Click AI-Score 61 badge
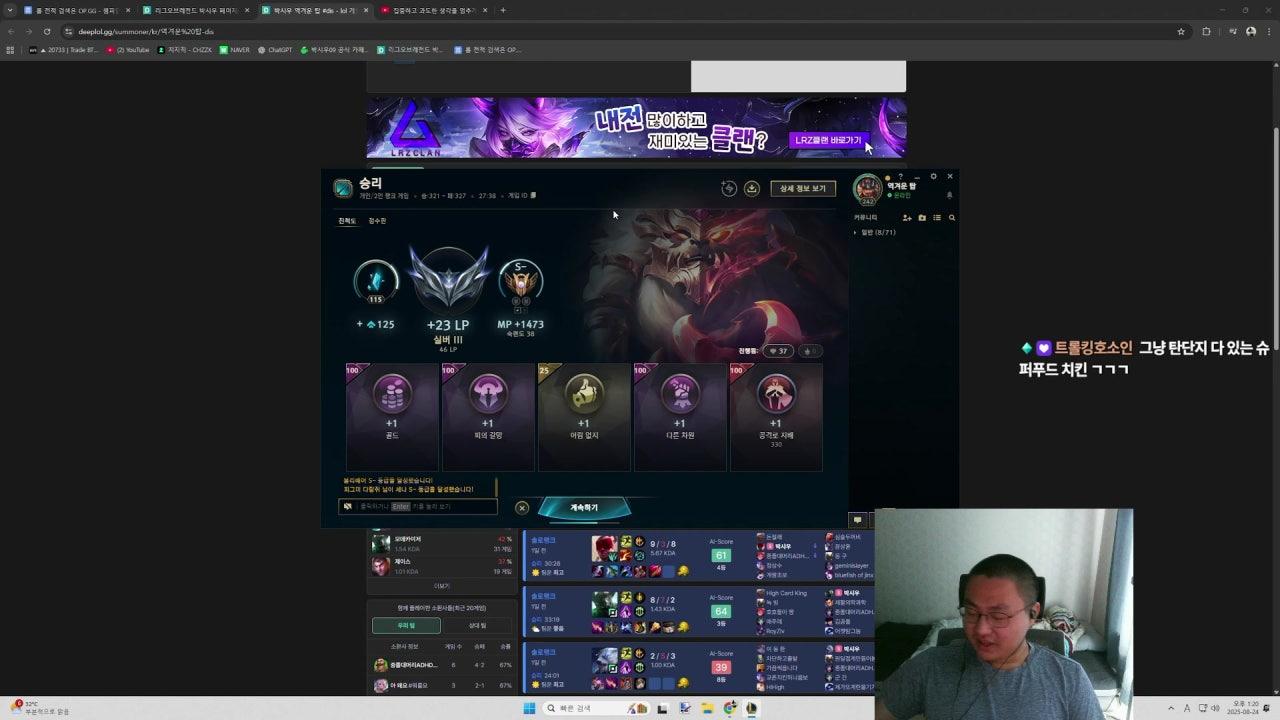The height and width of the screenshot is (720, 1280). (x=720, y=555)
